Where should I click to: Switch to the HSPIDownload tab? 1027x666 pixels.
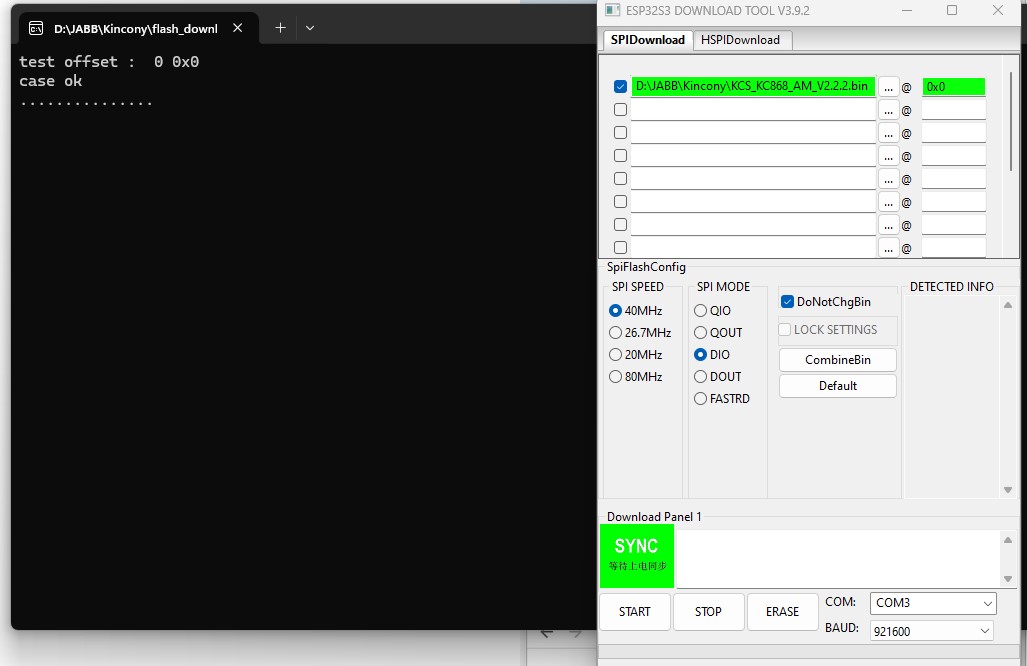click(x=741, y=40)
